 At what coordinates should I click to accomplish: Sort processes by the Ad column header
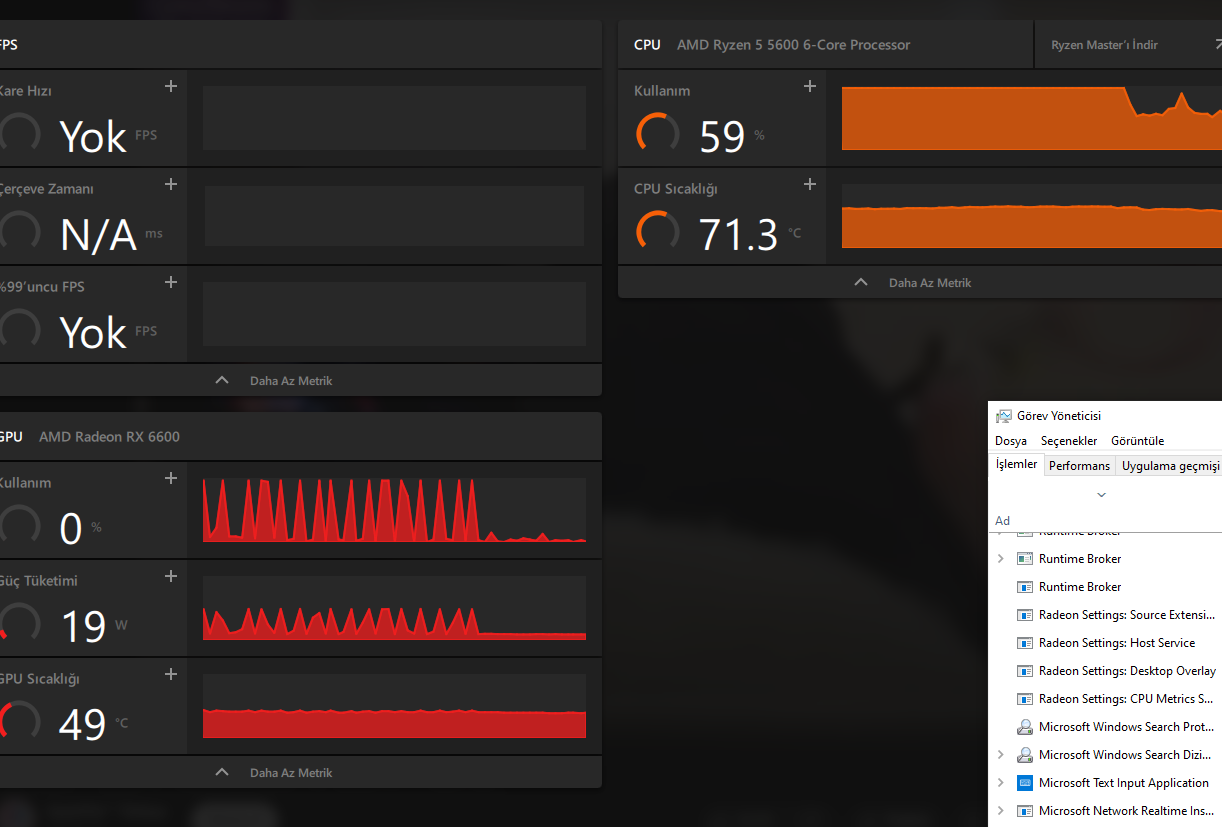click(x=1003, y=521)
